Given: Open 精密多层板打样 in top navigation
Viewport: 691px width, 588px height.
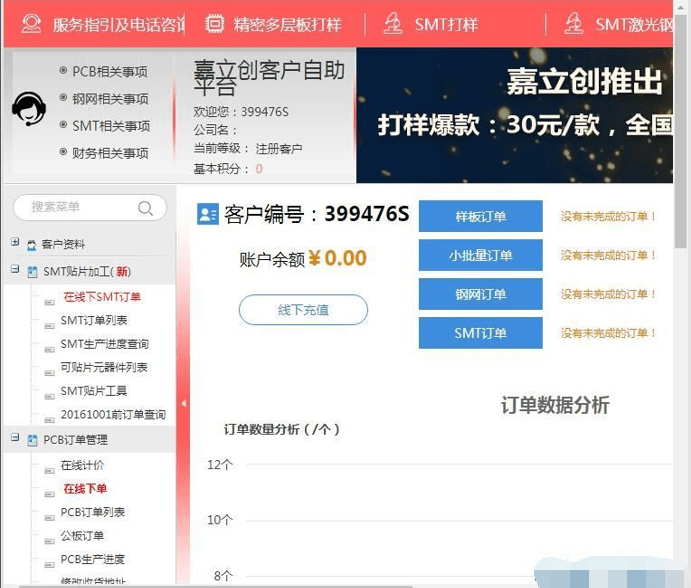Looking at the screenshot, I should pyautogui.click(x=288, y=25).
